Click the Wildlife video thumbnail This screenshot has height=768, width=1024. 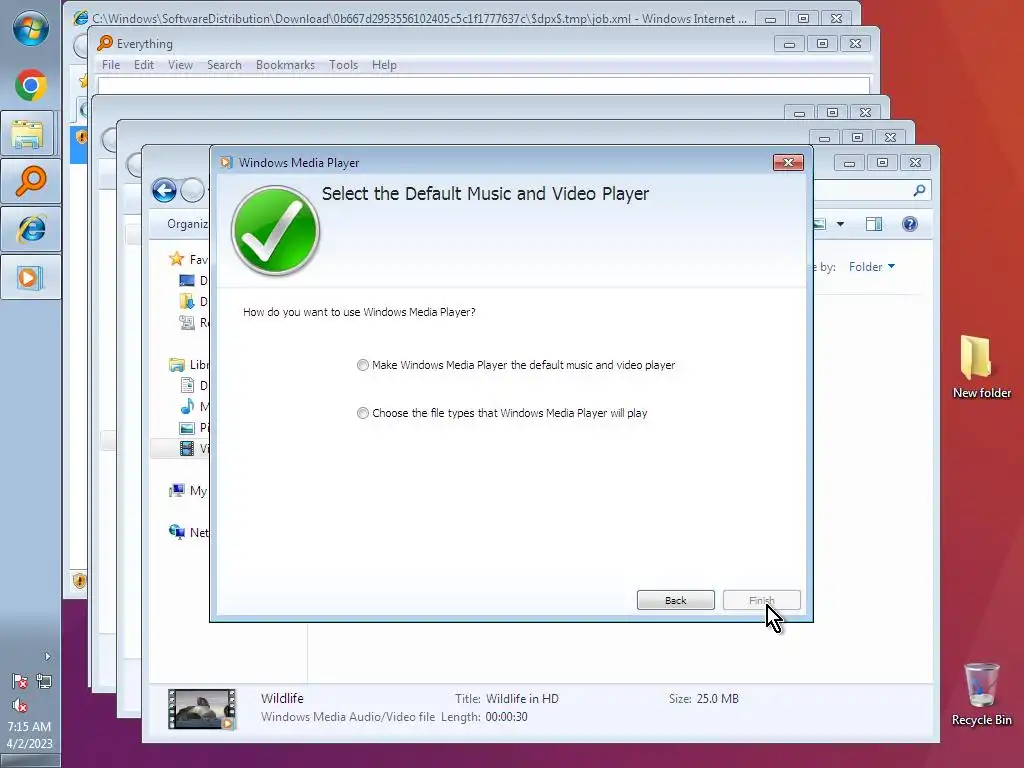coord(202,709)
